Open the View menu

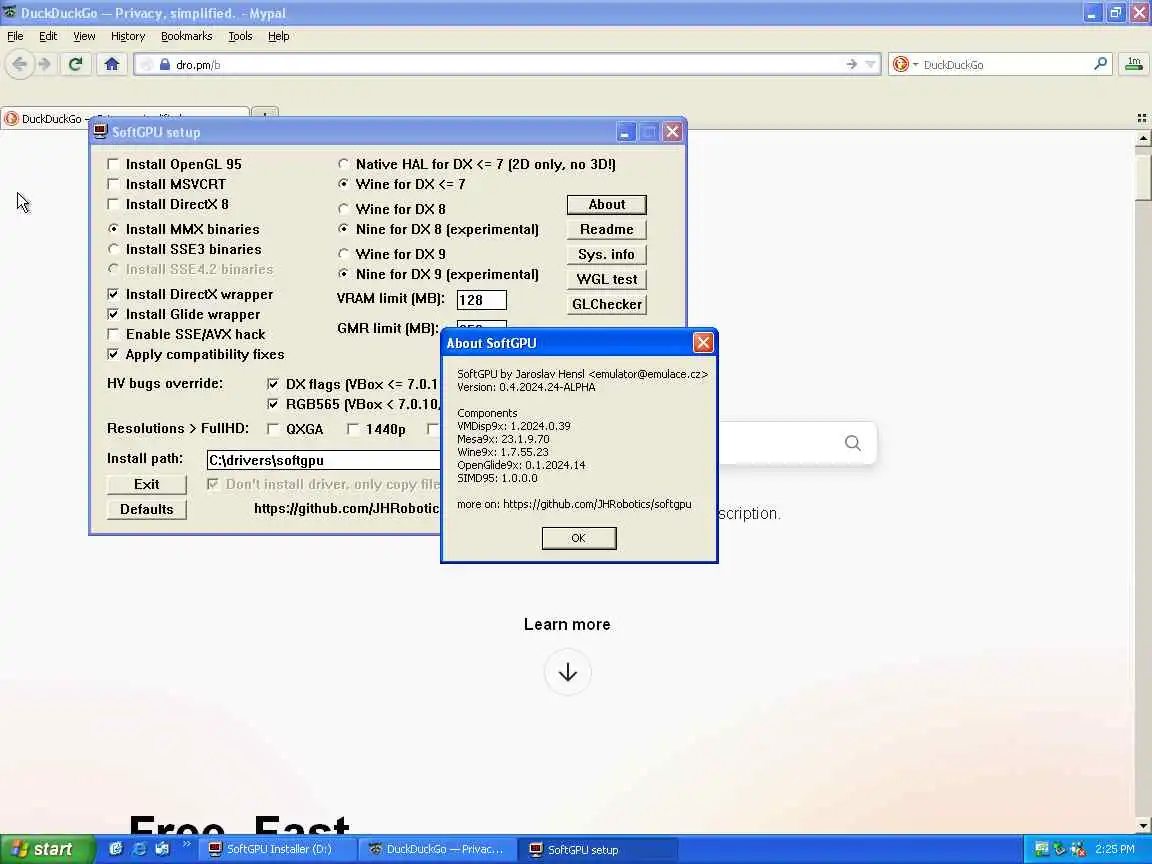[x=84, y=36]
